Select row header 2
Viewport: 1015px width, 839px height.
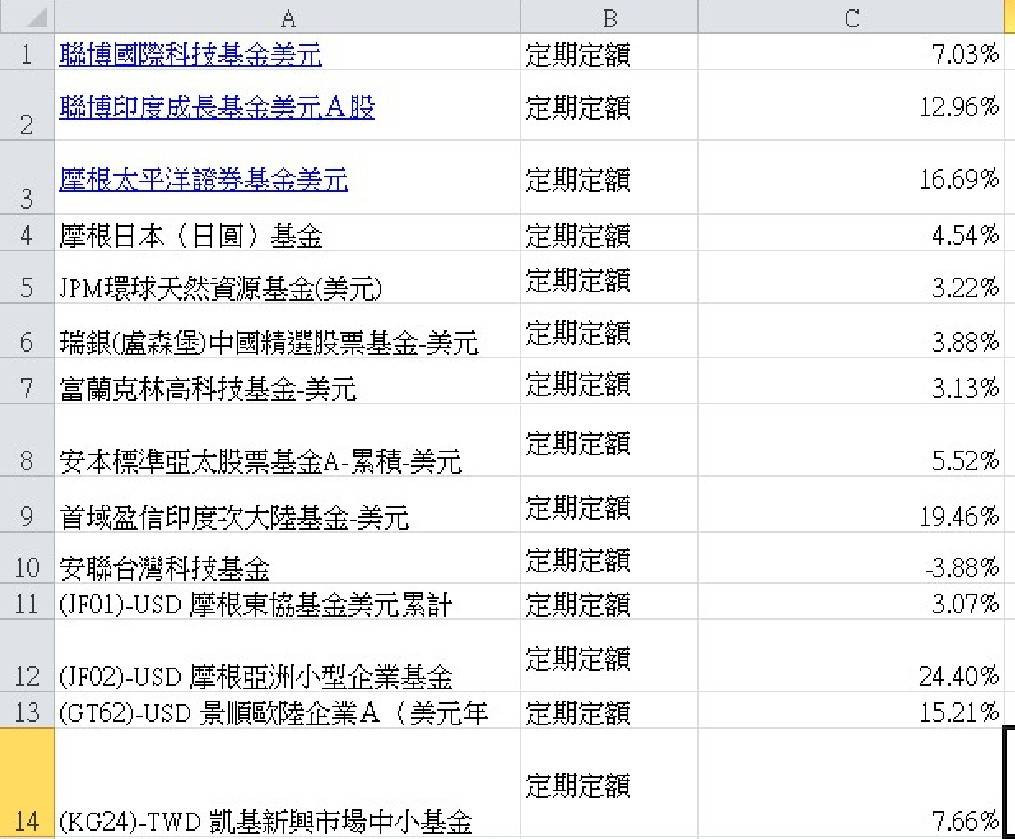pos(27,105)
